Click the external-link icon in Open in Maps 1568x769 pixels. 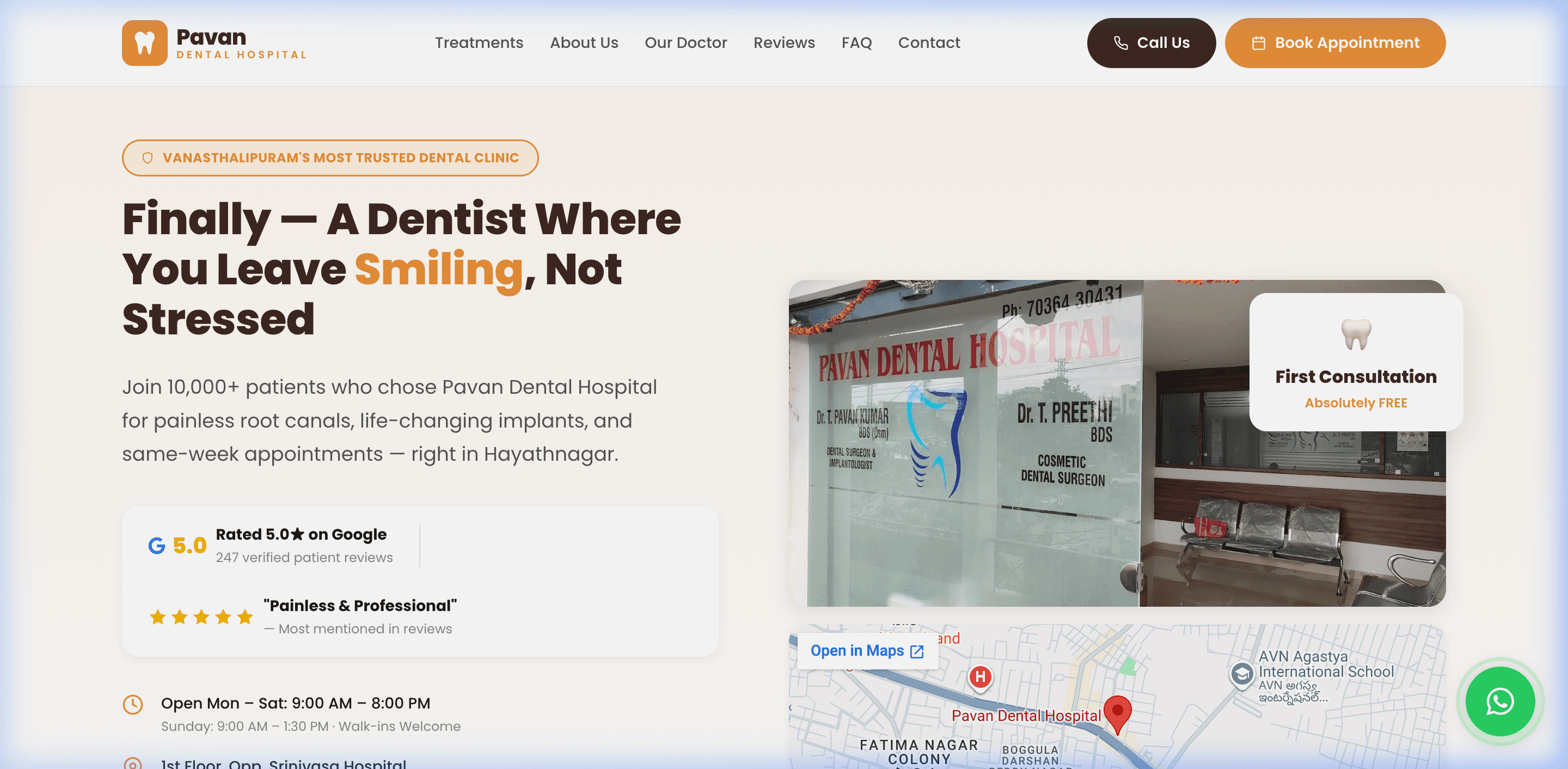[917, 651]
